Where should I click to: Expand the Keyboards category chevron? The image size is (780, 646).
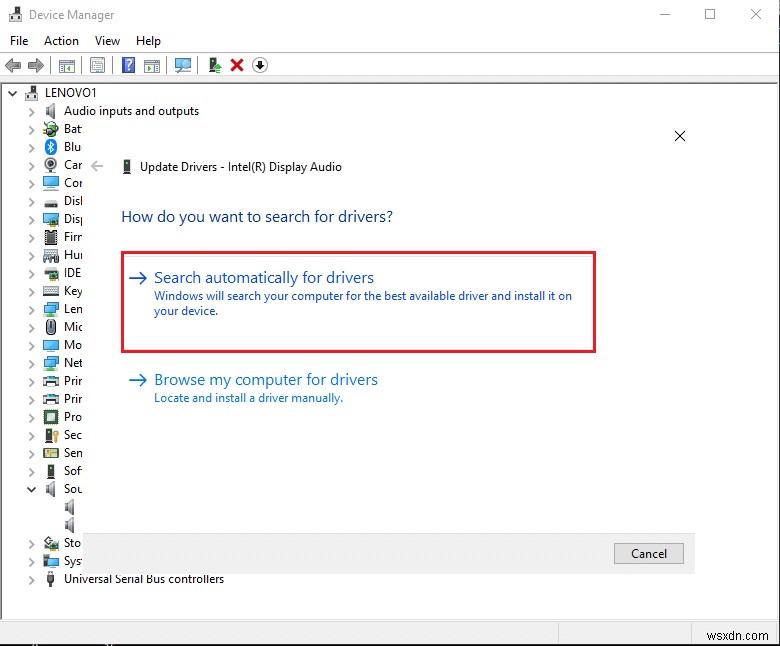pos(31,291)
